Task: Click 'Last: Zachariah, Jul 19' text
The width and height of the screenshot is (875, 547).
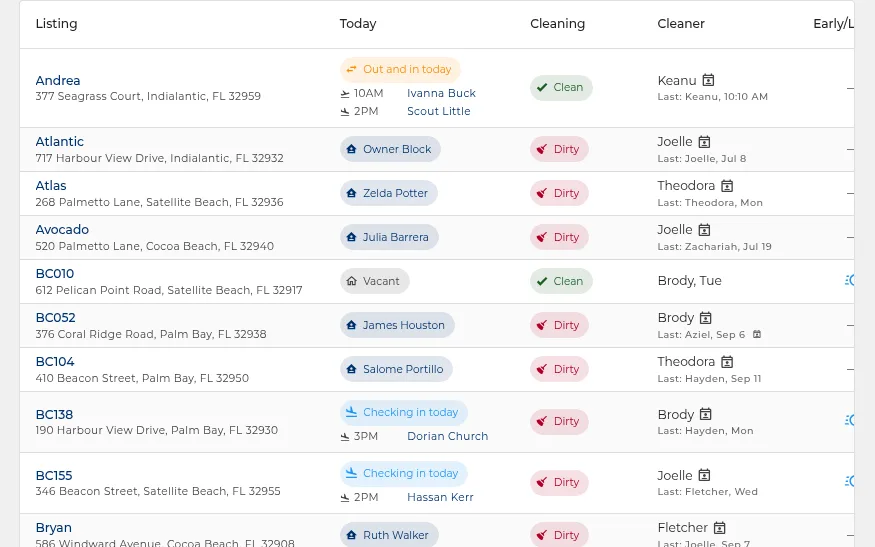Action: click(714, 247)
